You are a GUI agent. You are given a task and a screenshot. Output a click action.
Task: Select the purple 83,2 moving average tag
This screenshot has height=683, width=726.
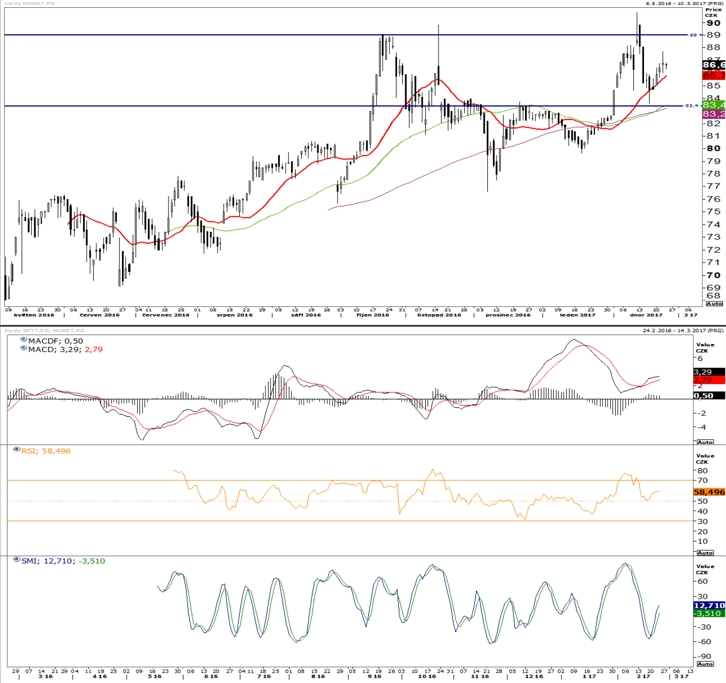click(714, 114)
